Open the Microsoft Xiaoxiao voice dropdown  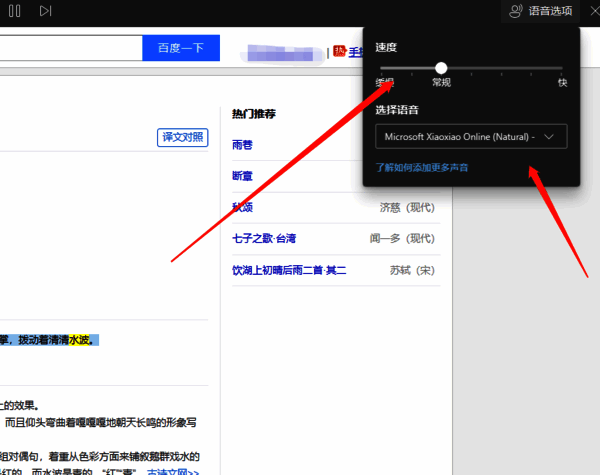tap(471, 137)
